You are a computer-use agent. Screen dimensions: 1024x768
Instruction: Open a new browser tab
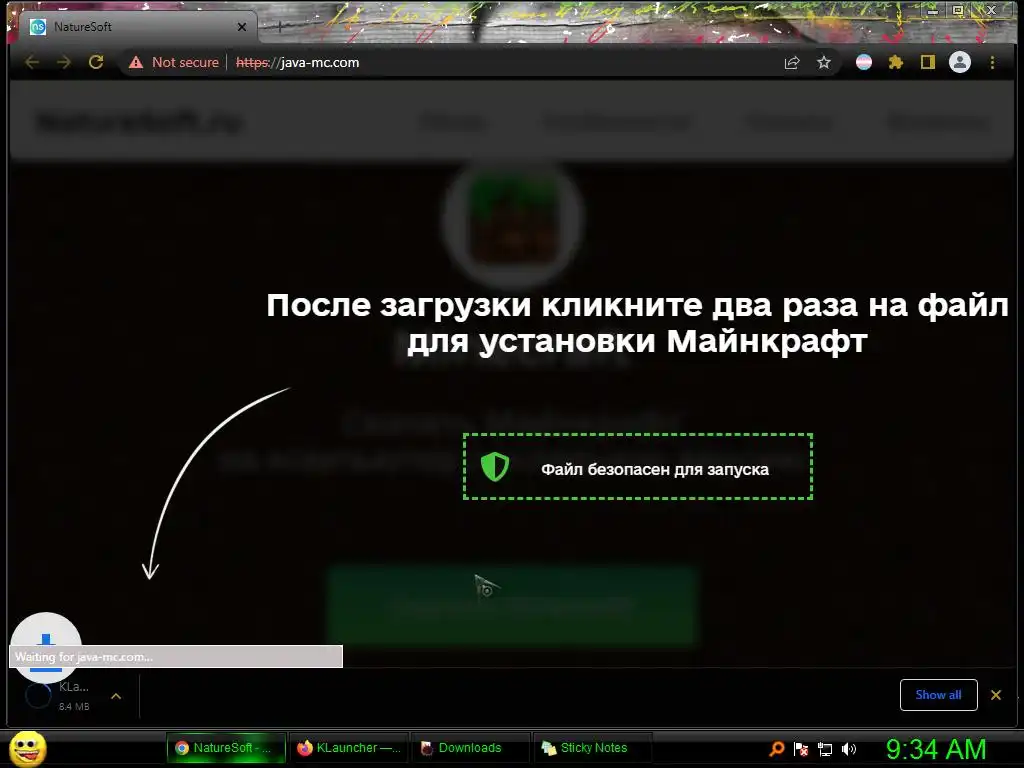[280, 27]
